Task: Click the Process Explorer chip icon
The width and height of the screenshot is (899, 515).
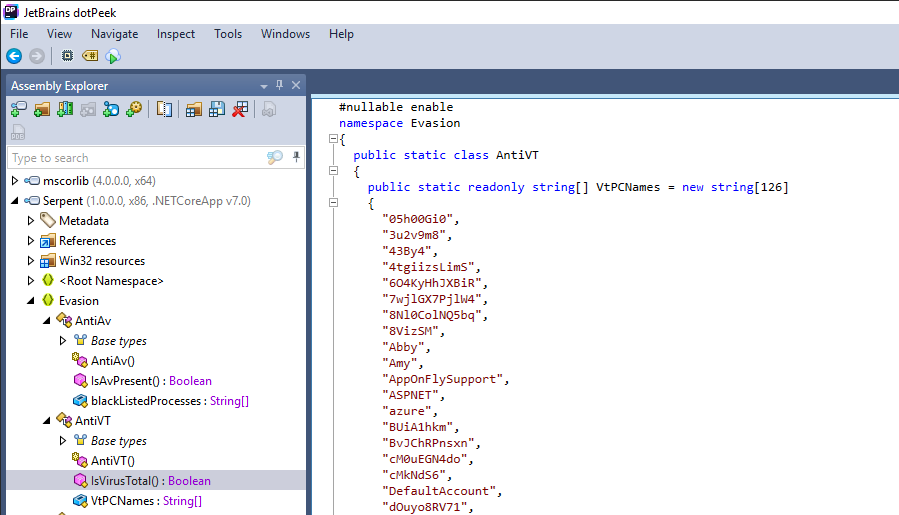Action: pos(67,56)
